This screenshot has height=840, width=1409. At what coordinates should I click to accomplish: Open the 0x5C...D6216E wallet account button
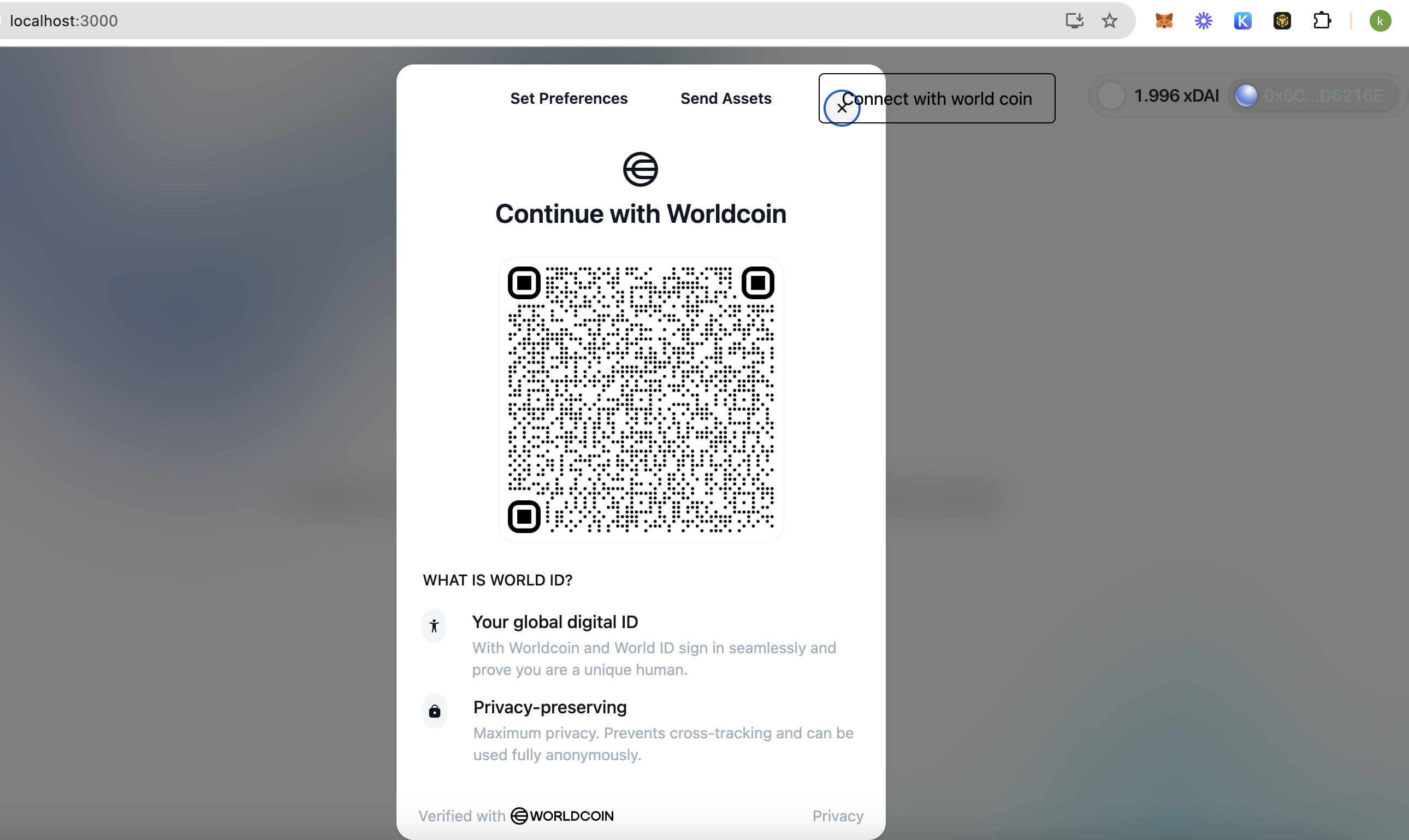pyautogui.click(x=1312, y=96)
